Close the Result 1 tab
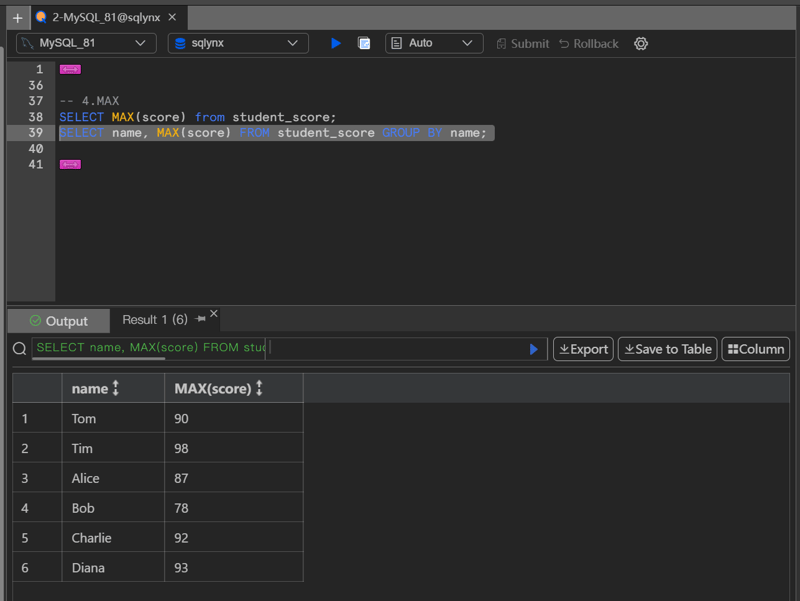The height and width of the screenshot is (601, 800). pyautogui.click(x=214, y=314)
